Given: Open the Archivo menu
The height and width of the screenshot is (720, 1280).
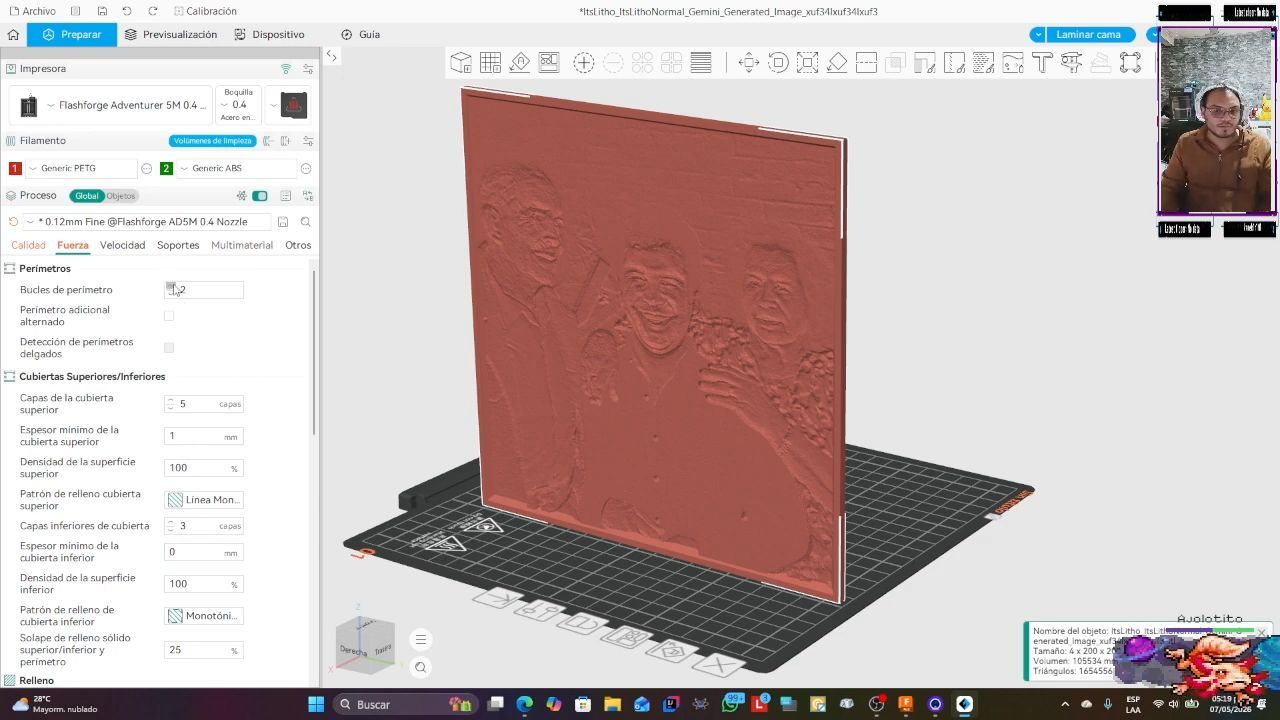Looking at the screenshot, I should coord(32,11).
